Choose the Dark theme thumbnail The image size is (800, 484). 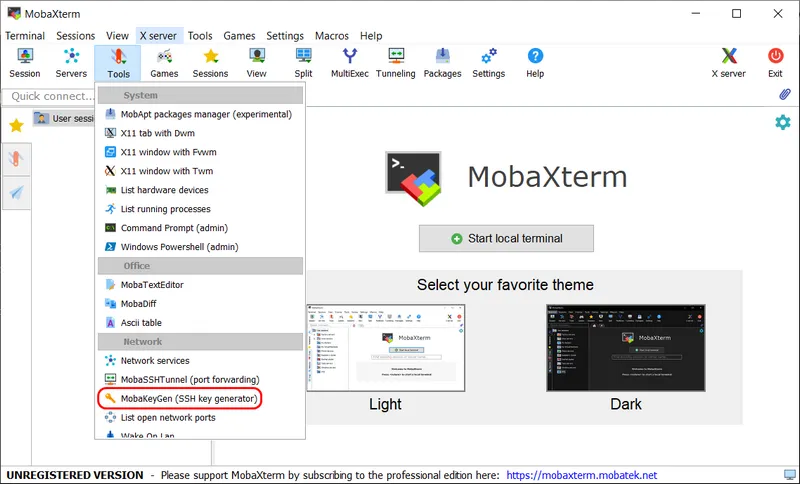coord(626,348)
